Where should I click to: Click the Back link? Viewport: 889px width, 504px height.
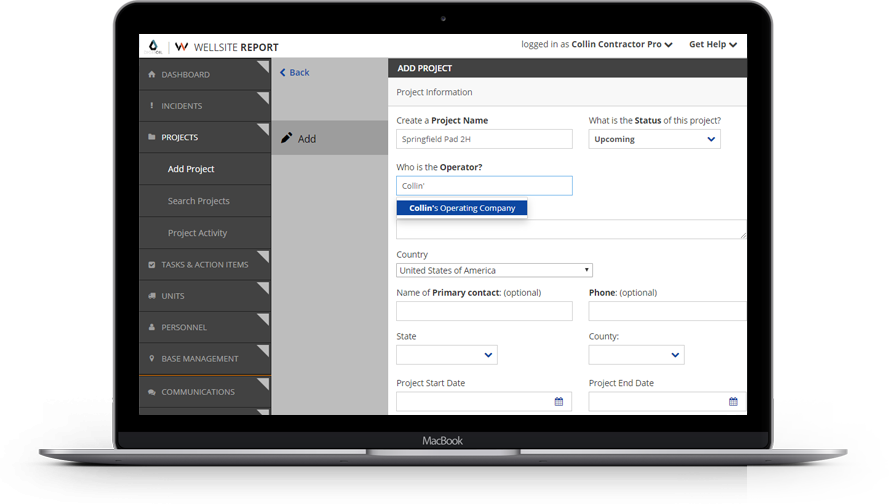294,73
